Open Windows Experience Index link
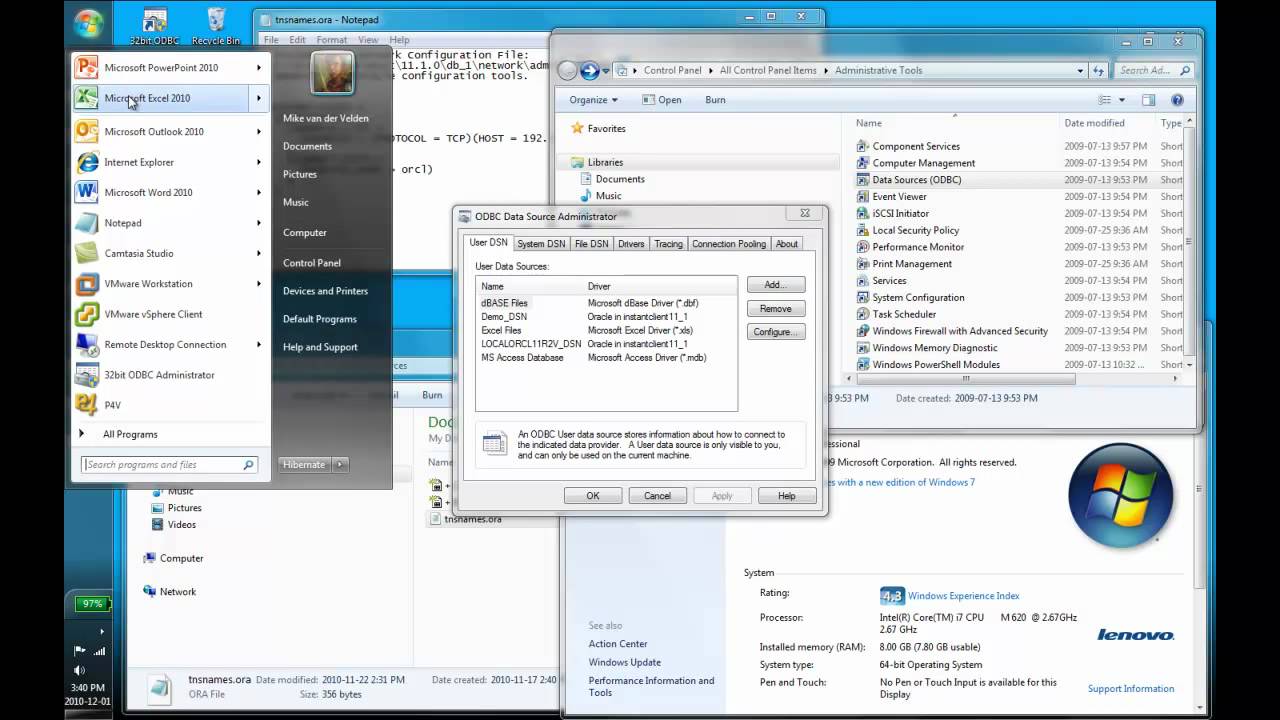Viewport: 1280px width, 720px height. [x=963, y=596]
